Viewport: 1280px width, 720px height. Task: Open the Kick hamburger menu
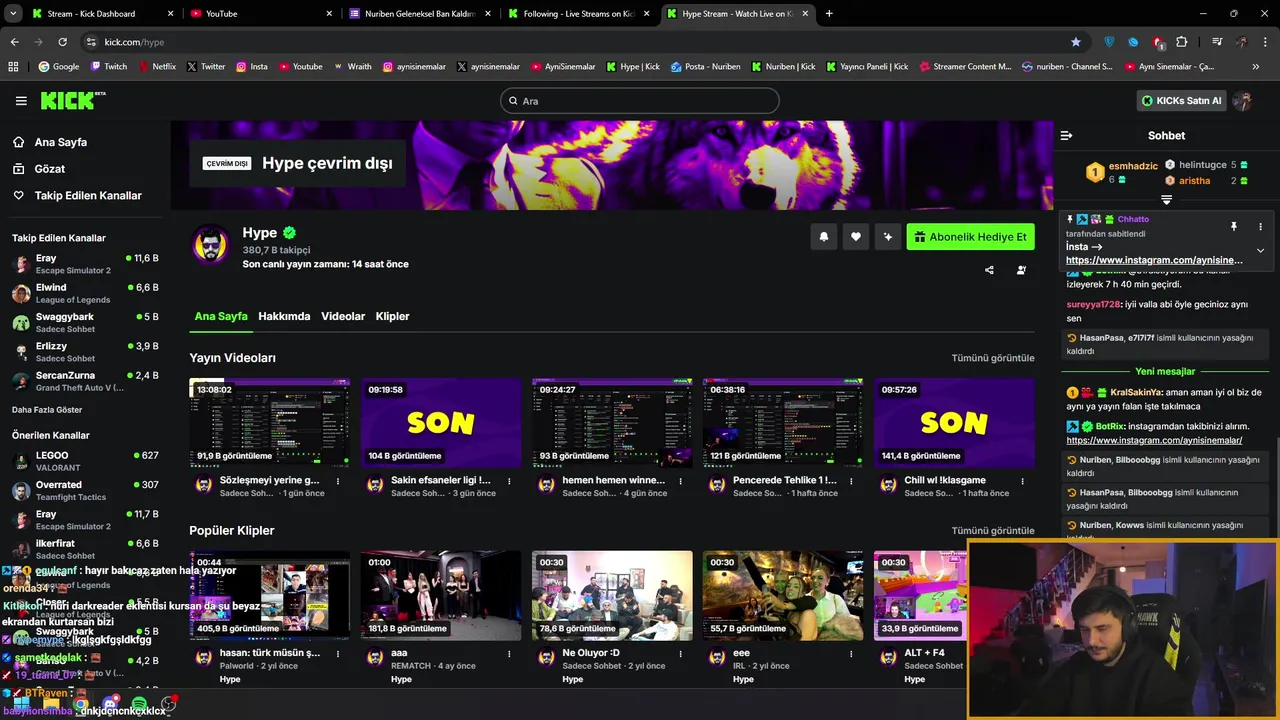[21, 101]
